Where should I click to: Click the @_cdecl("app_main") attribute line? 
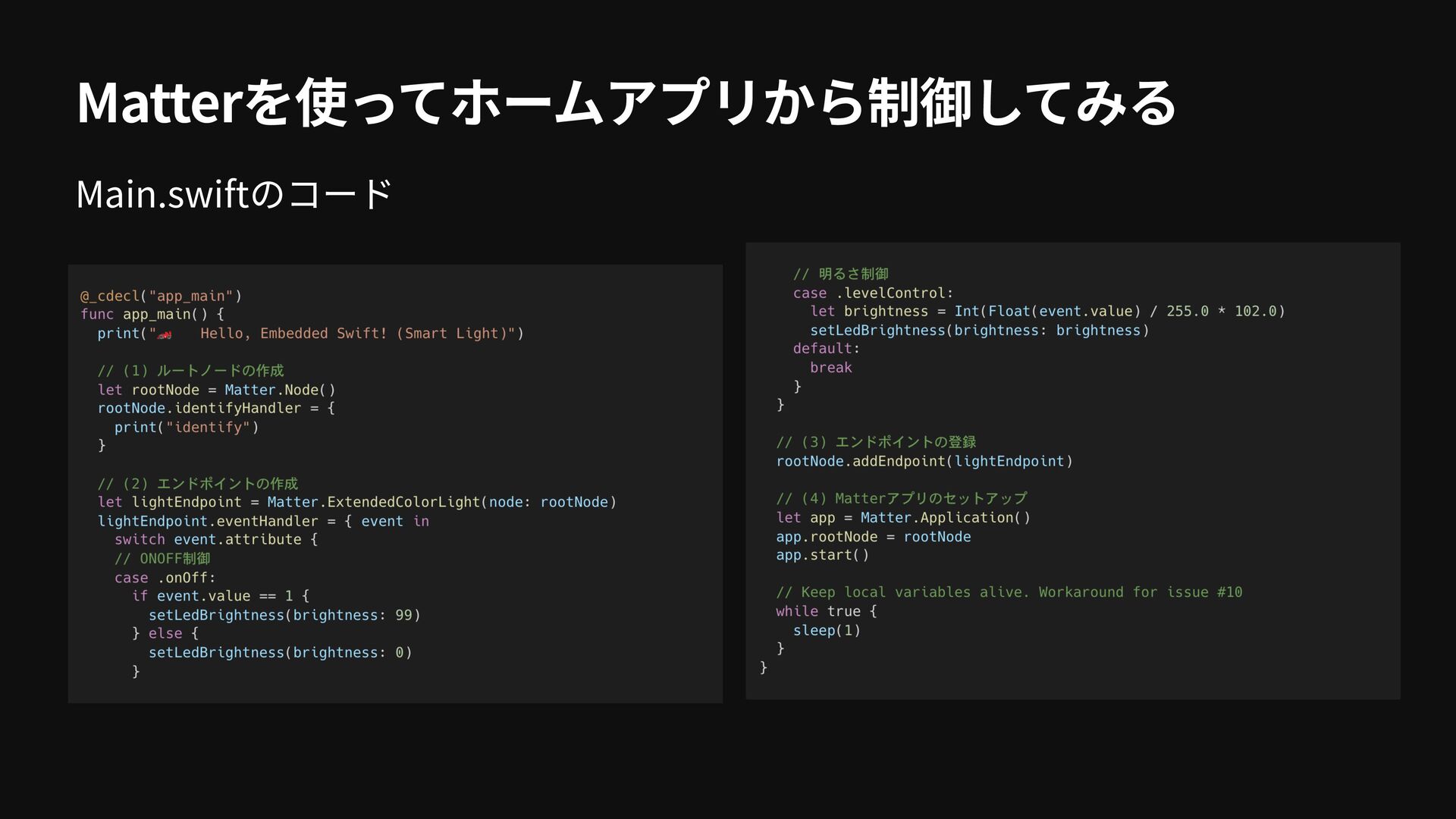click(x=161, y=296)
